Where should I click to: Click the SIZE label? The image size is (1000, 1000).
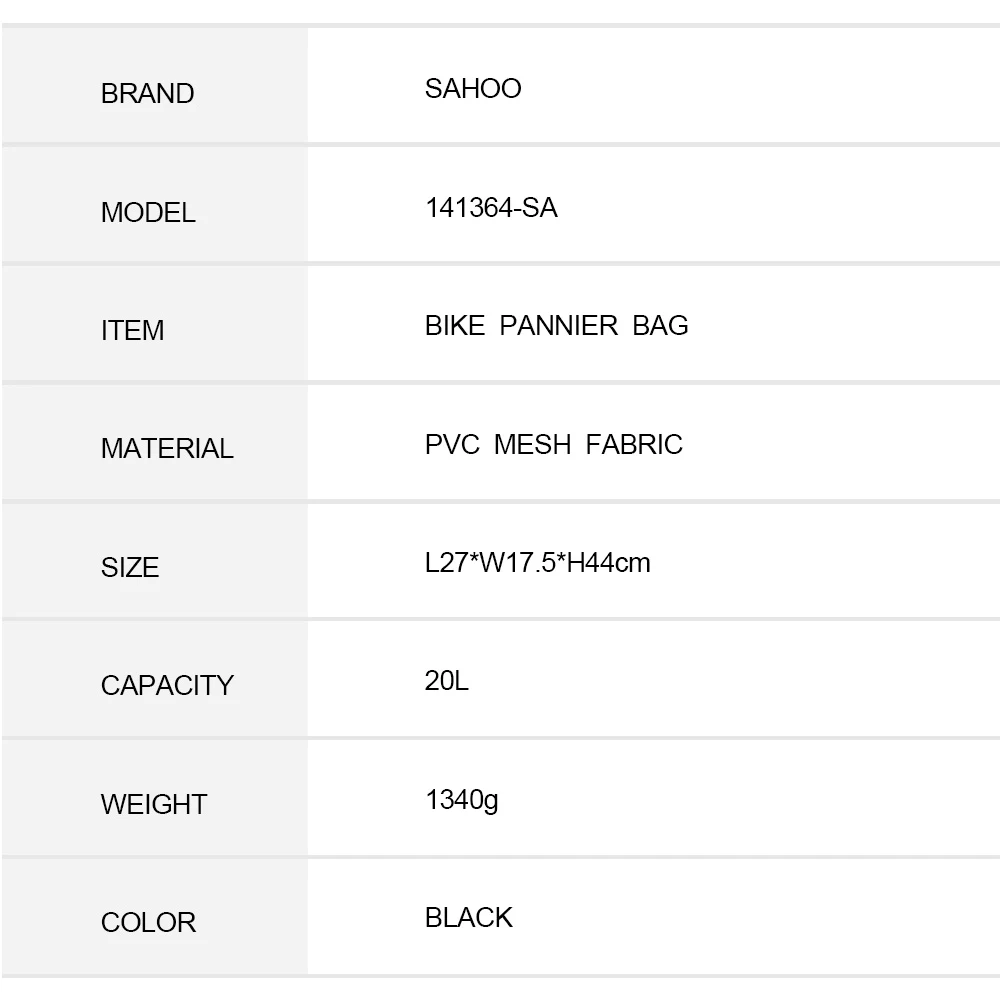click(x=130, y=568)
